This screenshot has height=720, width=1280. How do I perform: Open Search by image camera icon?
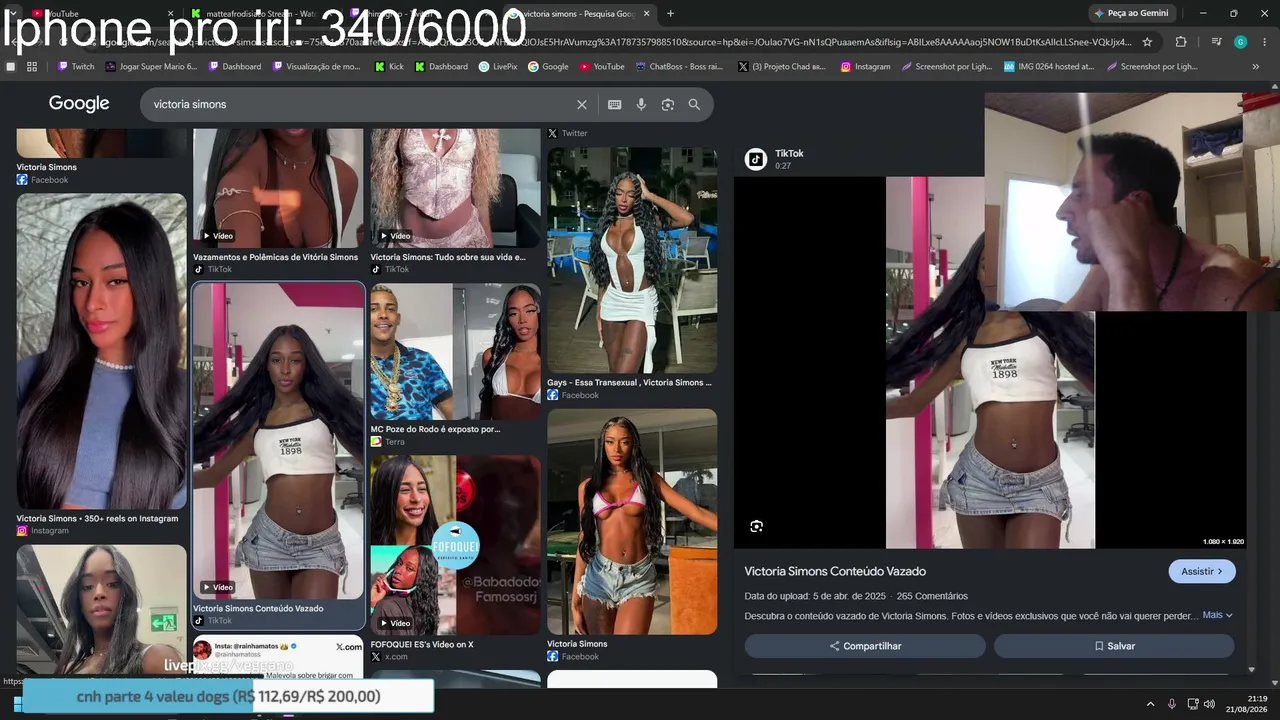click(x=667, y=104)
